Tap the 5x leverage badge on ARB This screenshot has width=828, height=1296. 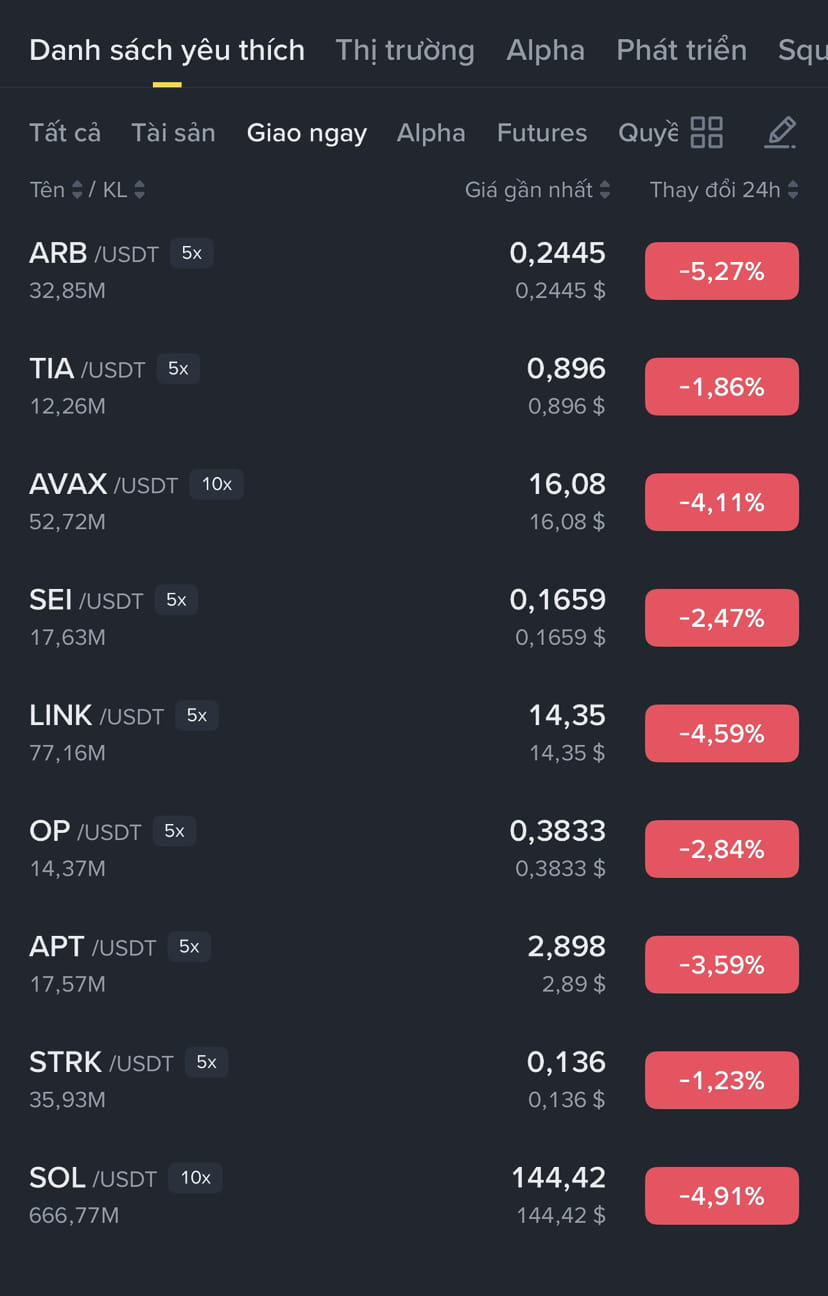[192, 254]
